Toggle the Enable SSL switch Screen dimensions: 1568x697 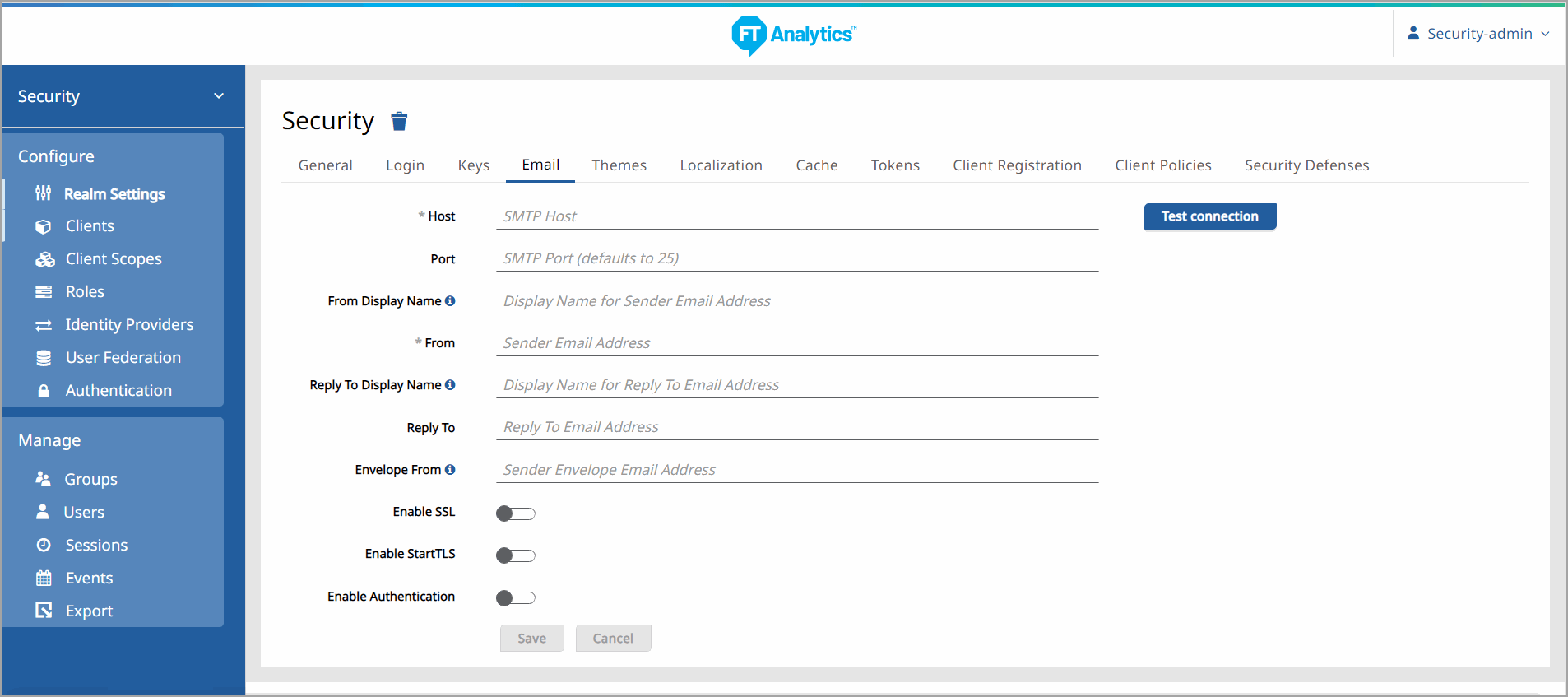pyautogui.click(x=516, y=513)
